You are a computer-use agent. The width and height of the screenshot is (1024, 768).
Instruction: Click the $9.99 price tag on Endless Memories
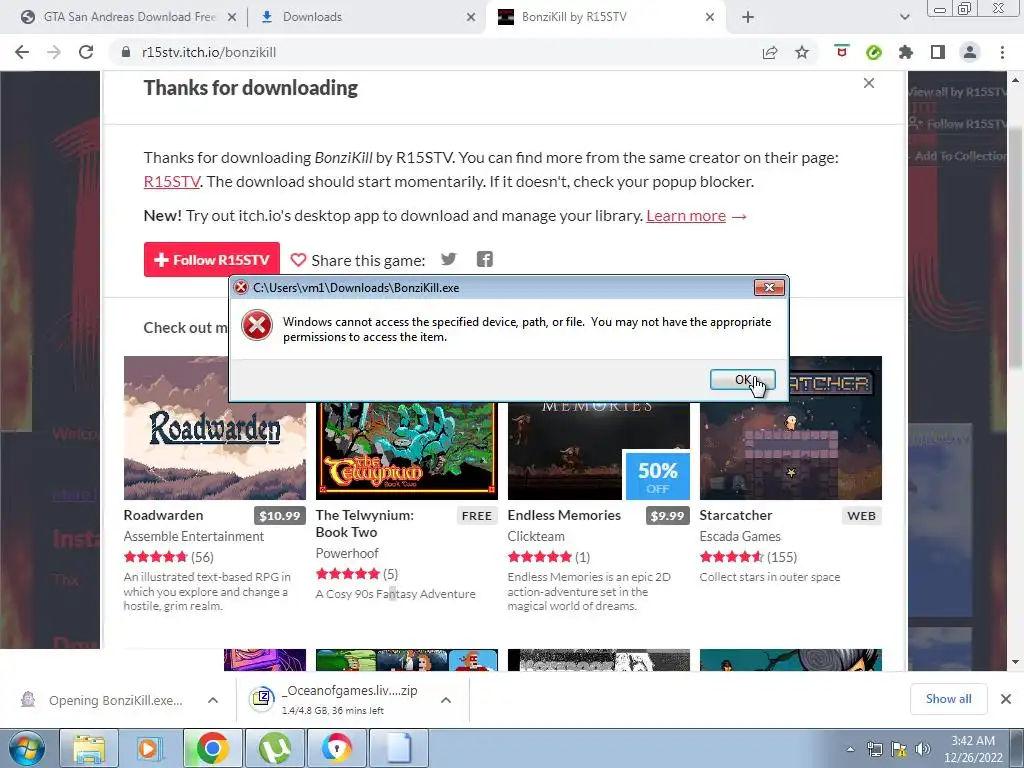(667, 516)
